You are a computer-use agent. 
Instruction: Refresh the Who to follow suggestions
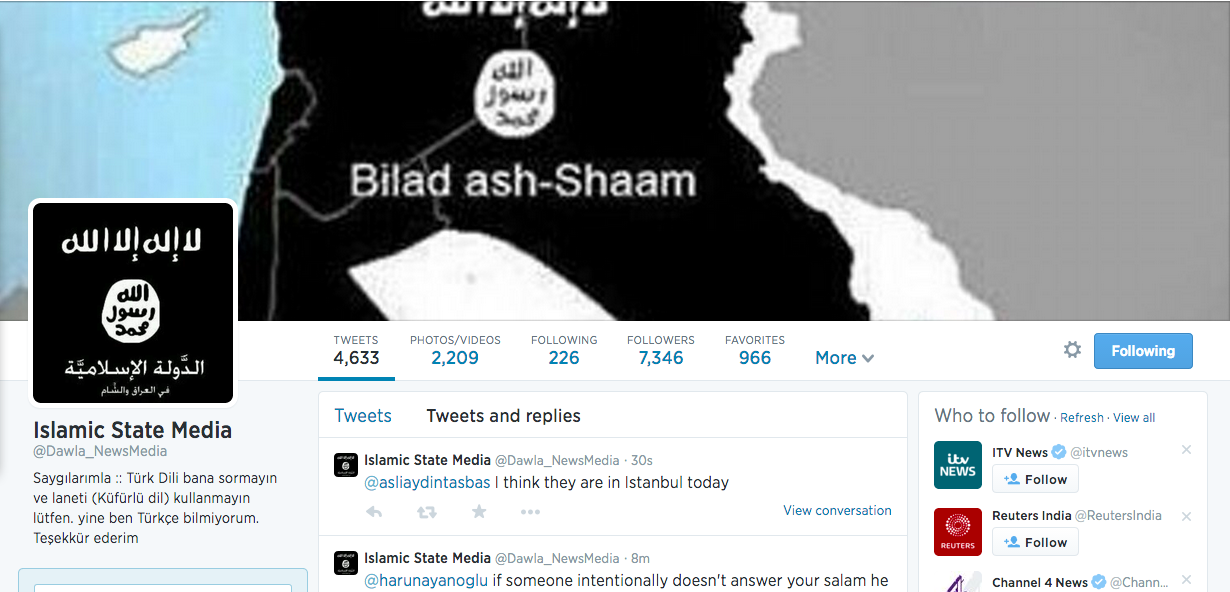1082,418
